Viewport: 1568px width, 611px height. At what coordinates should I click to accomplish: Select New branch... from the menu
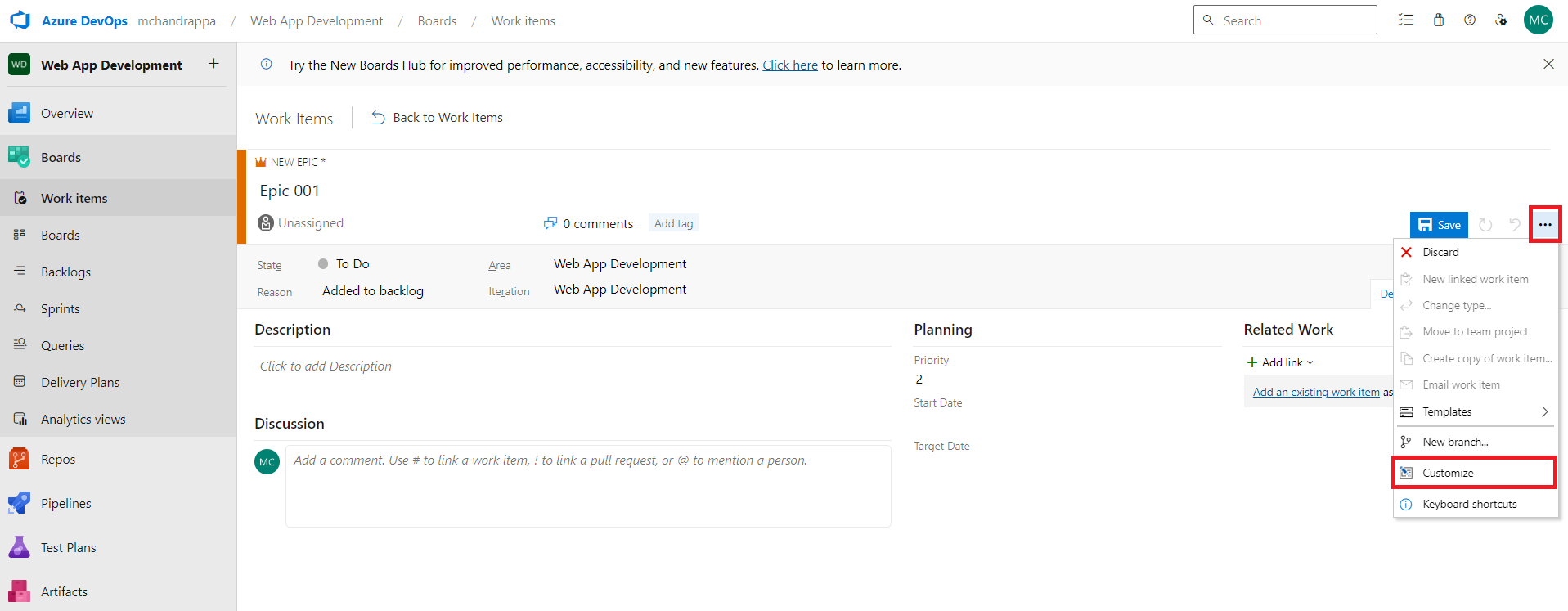click(x=1476, y=442)
